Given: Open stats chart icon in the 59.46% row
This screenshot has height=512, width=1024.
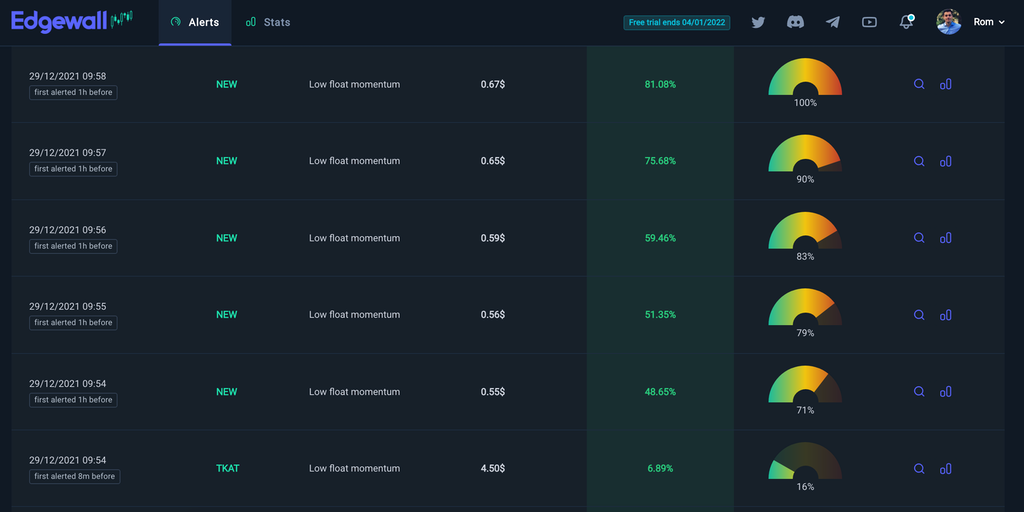Looking at the screenshot, I should tap(945, 238).
